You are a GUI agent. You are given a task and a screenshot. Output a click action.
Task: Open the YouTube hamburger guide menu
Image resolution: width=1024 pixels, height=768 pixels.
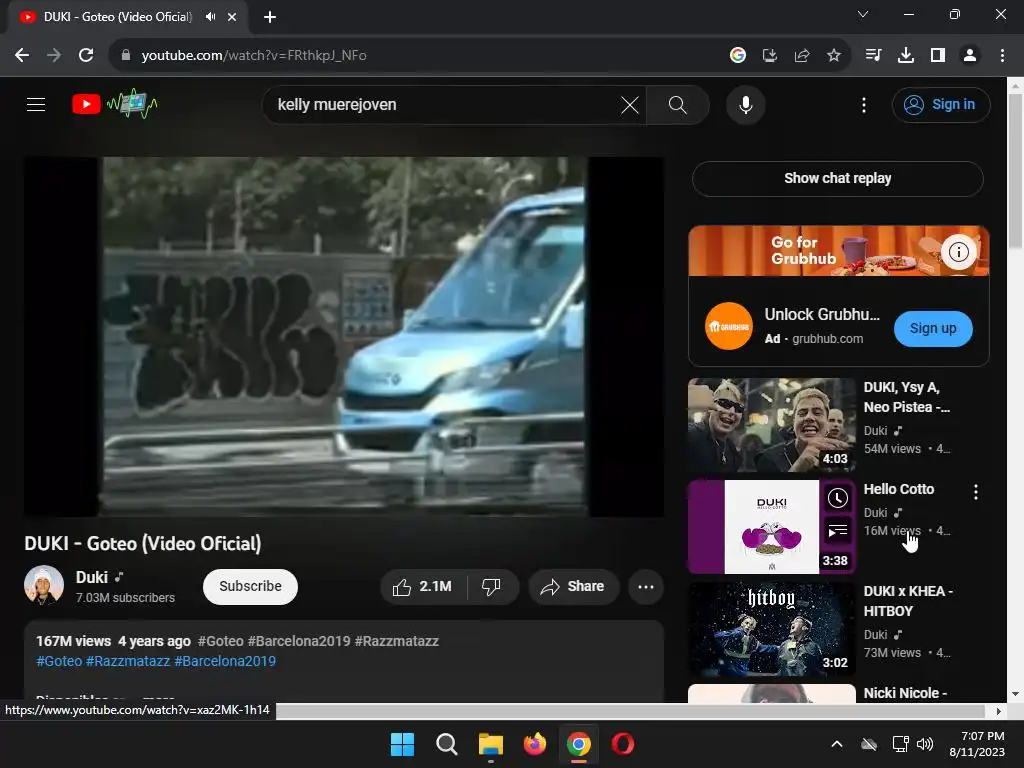click(36, 104)
